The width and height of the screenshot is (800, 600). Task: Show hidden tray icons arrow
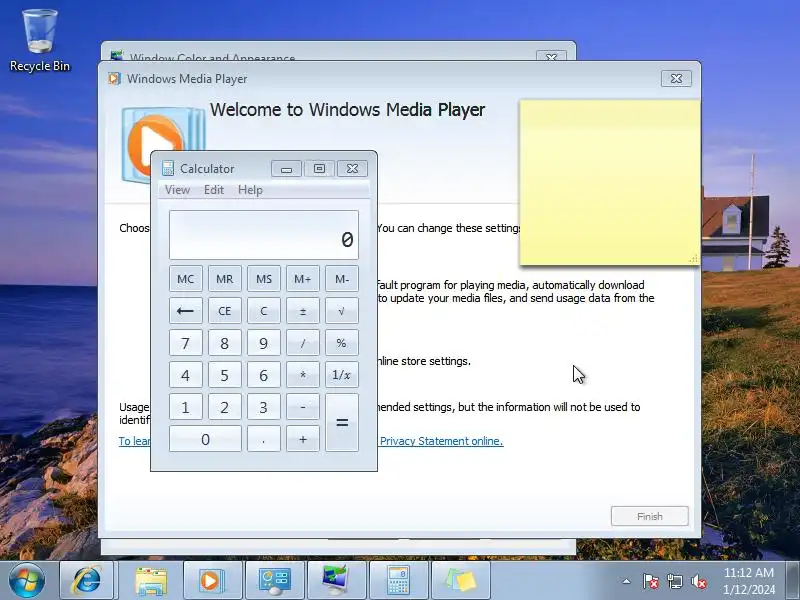pyautogui.click(x=627, y=581)
